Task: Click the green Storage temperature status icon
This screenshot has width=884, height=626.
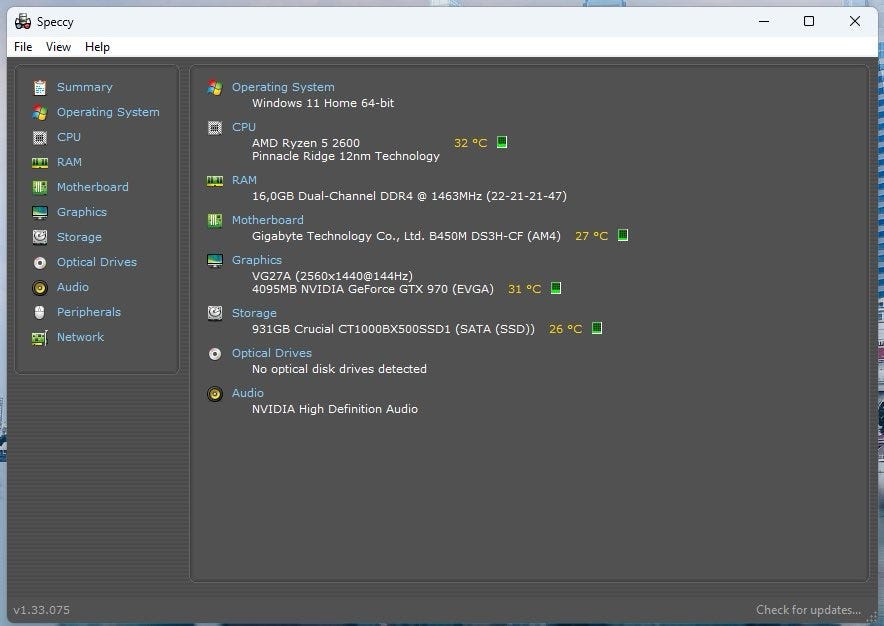Action: (x=596, y=328)
